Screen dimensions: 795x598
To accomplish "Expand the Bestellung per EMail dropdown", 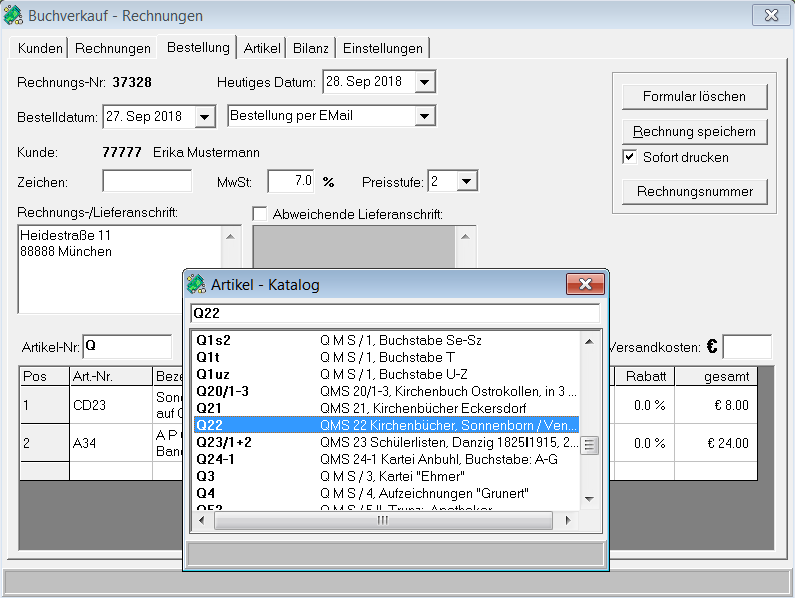I will [x=425, y=116].
